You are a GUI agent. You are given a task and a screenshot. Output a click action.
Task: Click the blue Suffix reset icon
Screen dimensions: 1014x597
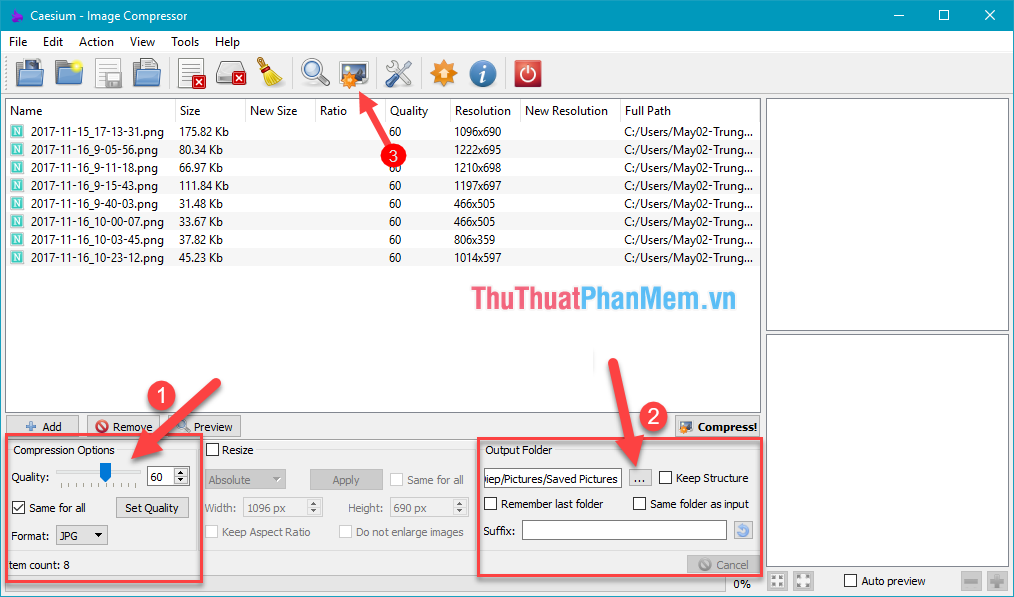(x=743, y=530)
